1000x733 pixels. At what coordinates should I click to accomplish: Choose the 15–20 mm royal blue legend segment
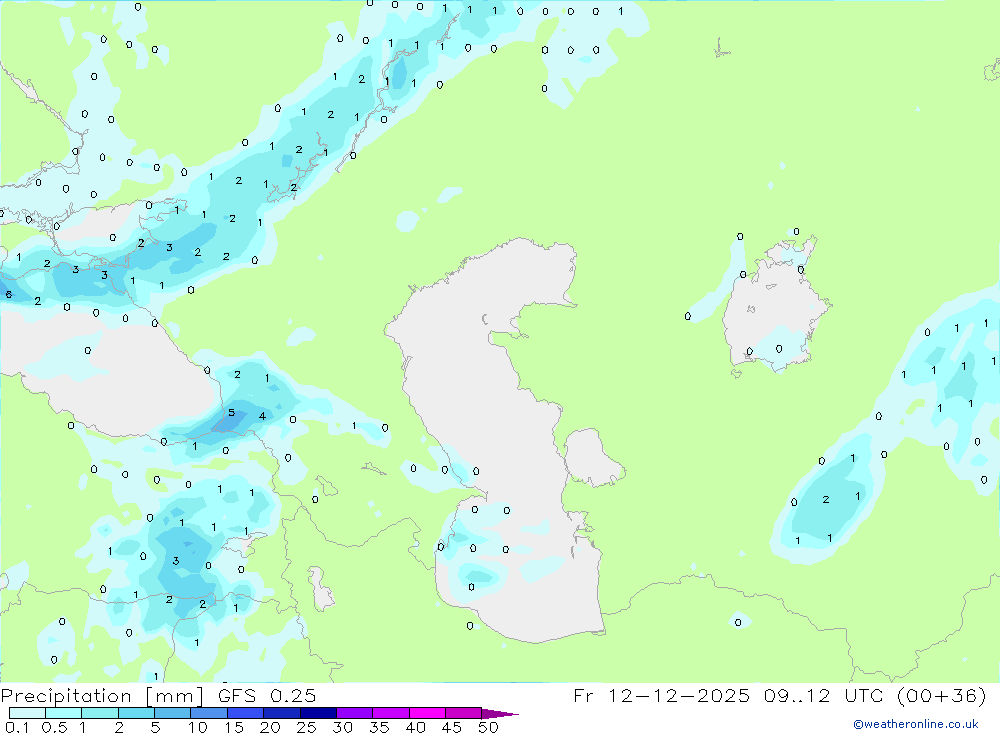click(x=245, y=713)
